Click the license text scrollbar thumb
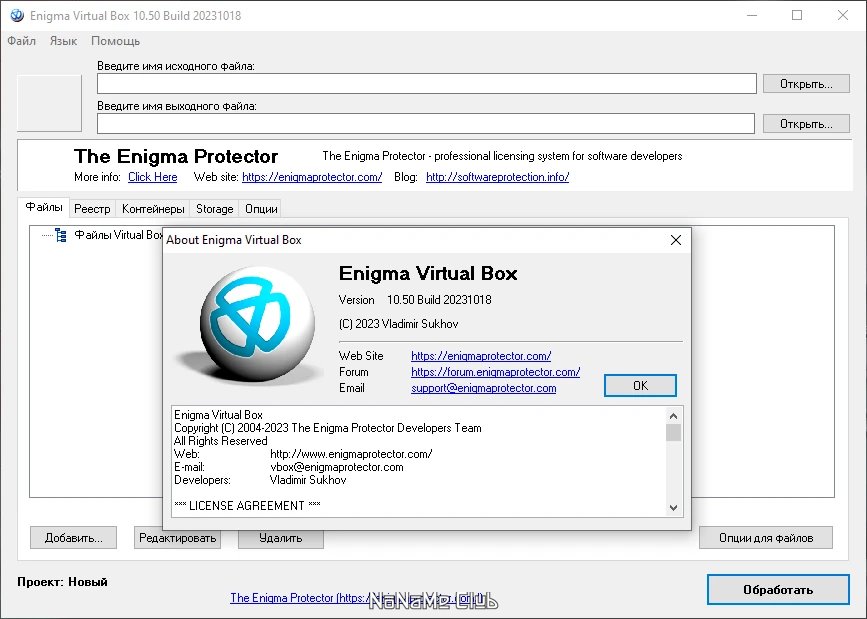867x619 pixels. (673, 433)
